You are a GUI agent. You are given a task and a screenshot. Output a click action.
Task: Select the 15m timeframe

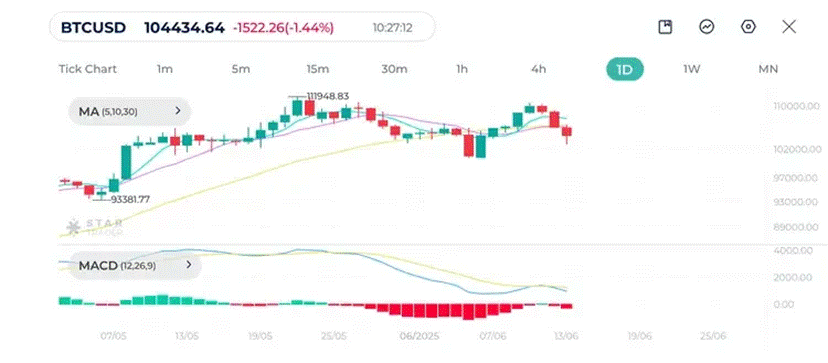(318, 69)
